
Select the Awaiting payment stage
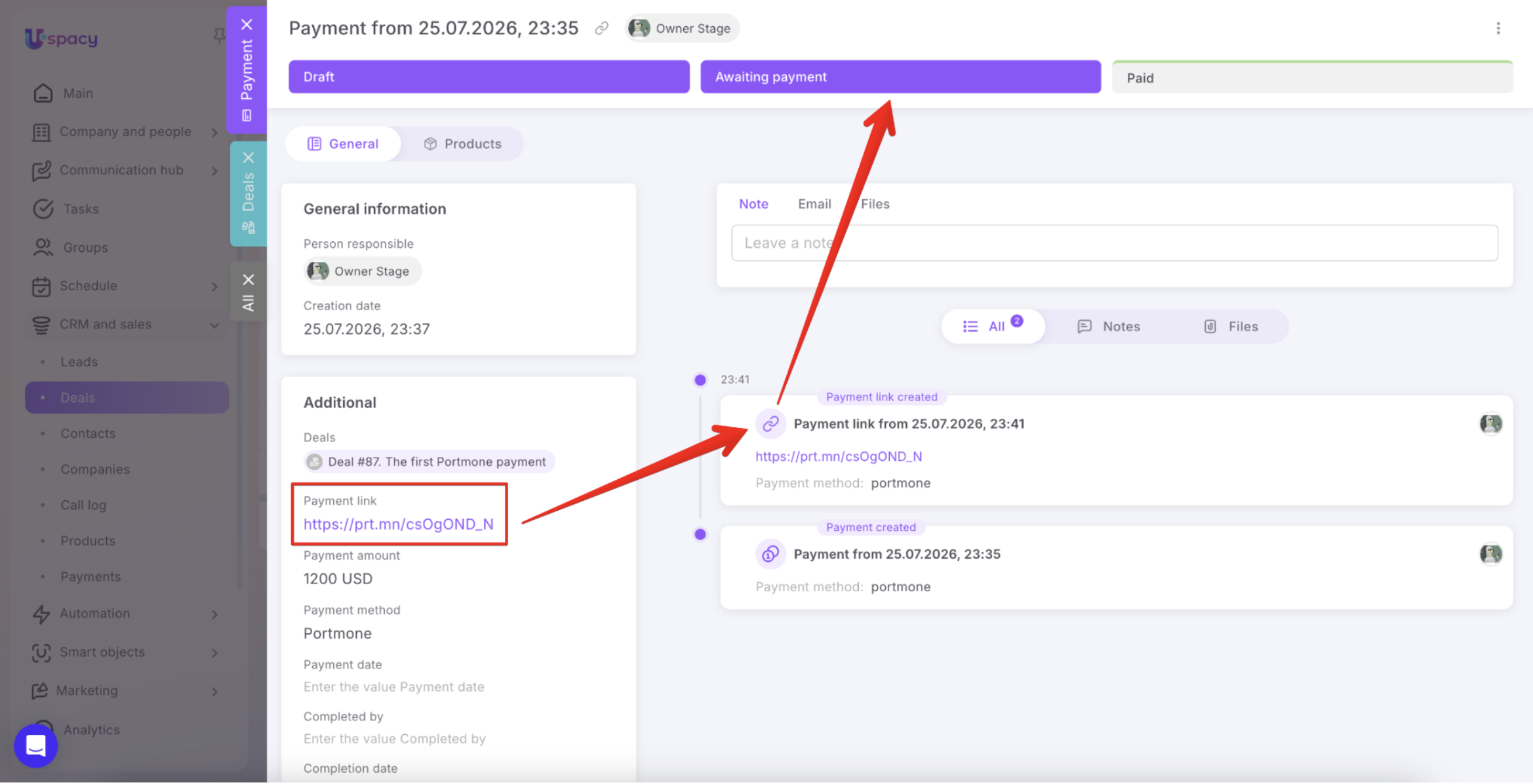pos(900,77)
